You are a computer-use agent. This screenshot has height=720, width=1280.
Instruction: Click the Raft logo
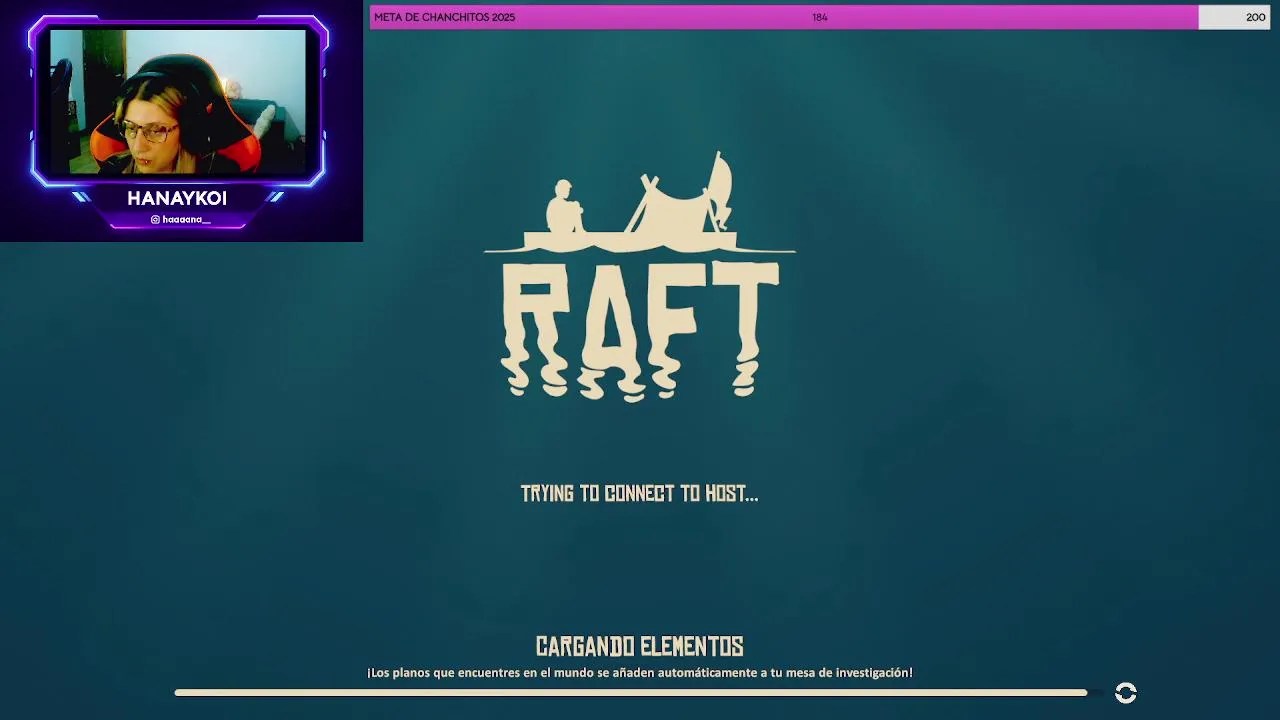point(640,276)
